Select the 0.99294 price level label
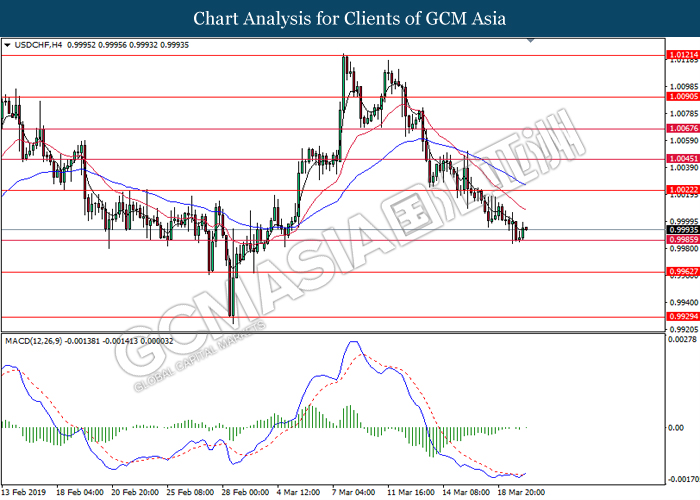Image resolution: width=700 pixels, height=500 pixels. (x=683, y=317)
